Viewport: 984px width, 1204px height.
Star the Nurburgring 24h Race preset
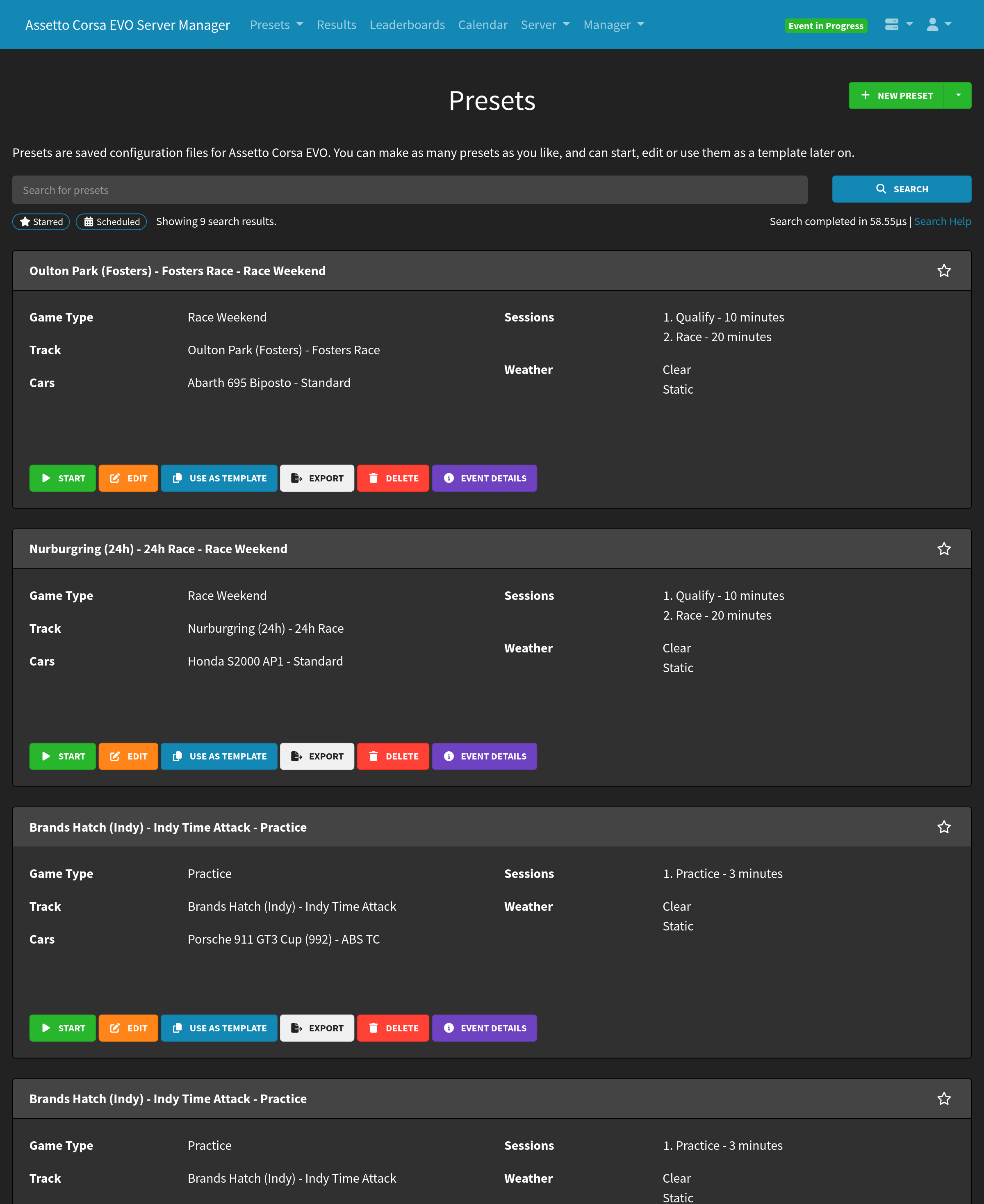(x=944, y=549)
